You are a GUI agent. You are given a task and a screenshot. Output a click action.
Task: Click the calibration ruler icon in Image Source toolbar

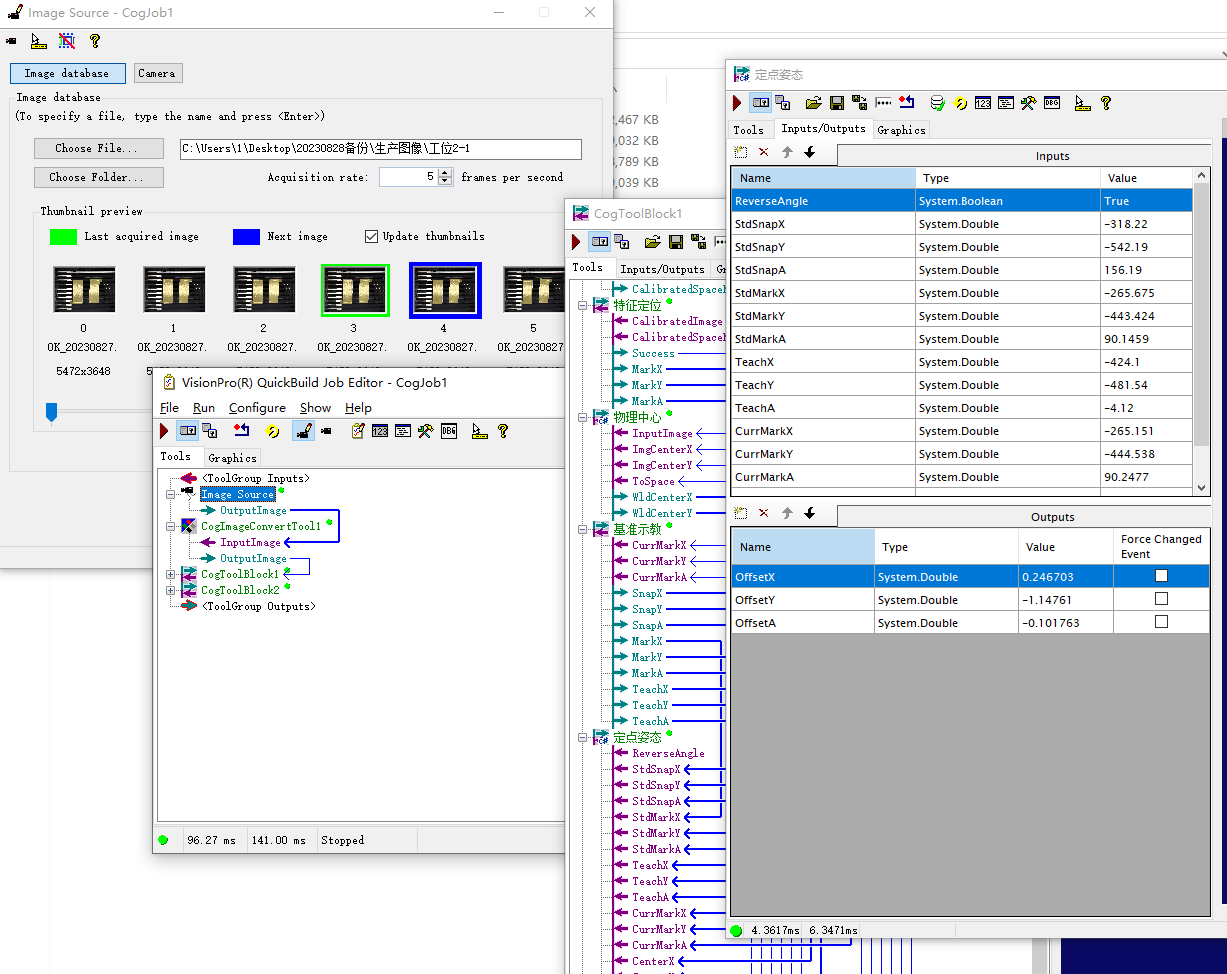click(x=39, y=41)
